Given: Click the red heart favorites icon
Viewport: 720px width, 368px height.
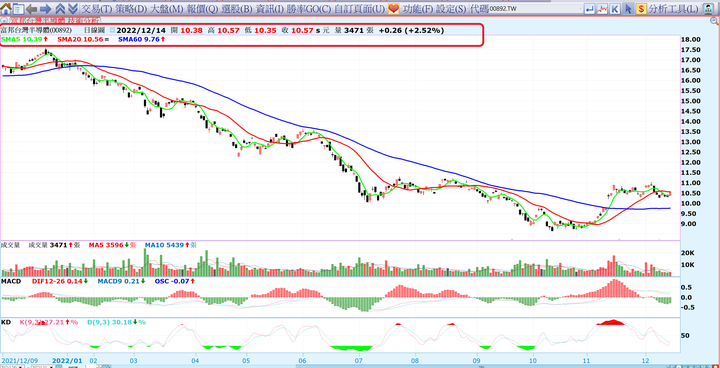Looking at the screenshot, I should tap(394, 8).
